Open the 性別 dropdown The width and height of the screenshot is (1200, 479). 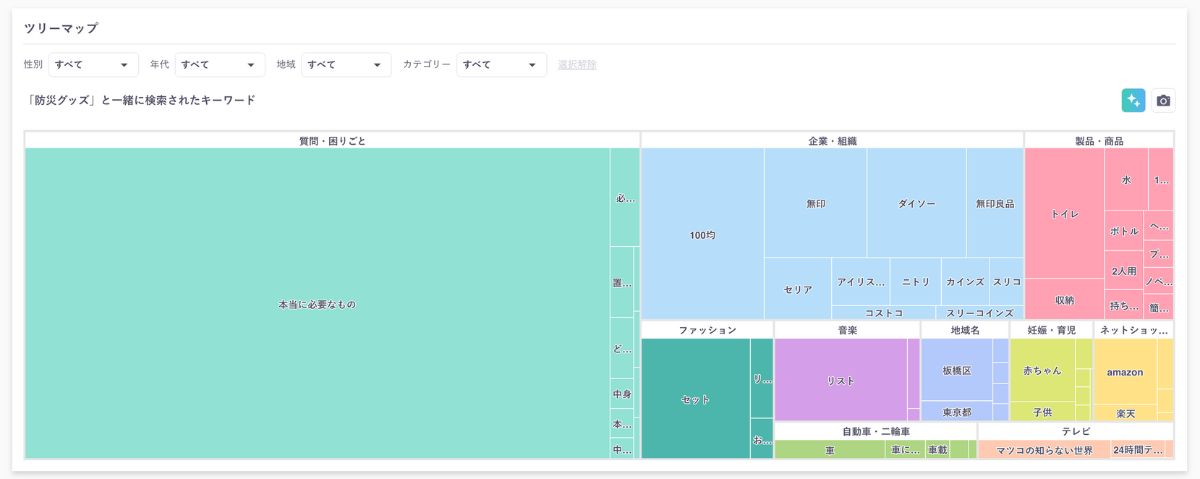(x=93, y=65)
